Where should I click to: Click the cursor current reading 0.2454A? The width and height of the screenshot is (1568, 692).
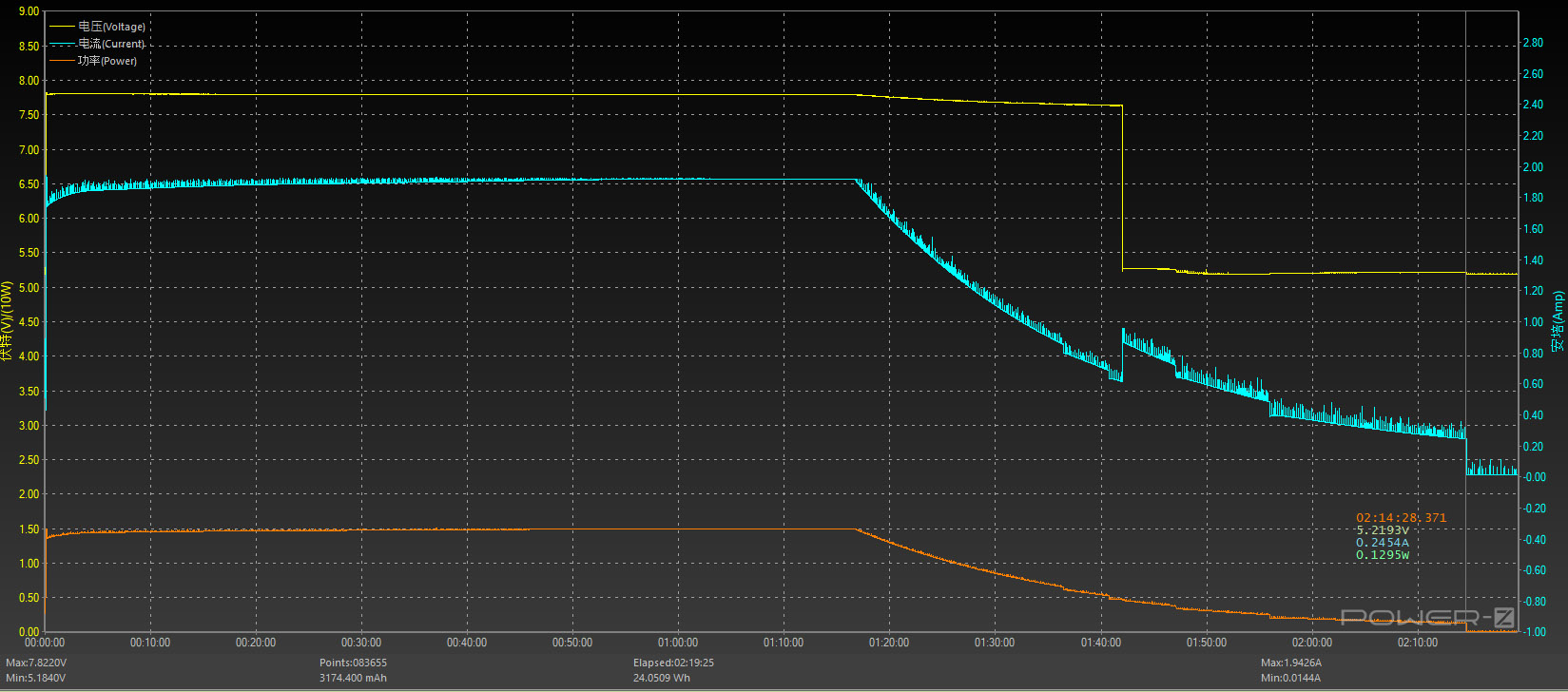pyautogui.click(x=1383, y=543)
